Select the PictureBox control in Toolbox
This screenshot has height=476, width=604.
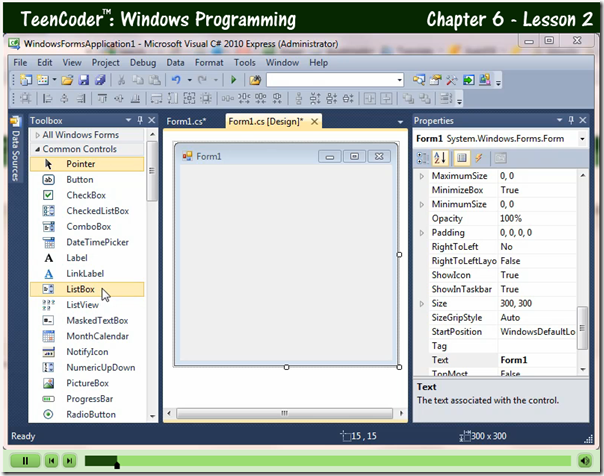coord(87,383)
